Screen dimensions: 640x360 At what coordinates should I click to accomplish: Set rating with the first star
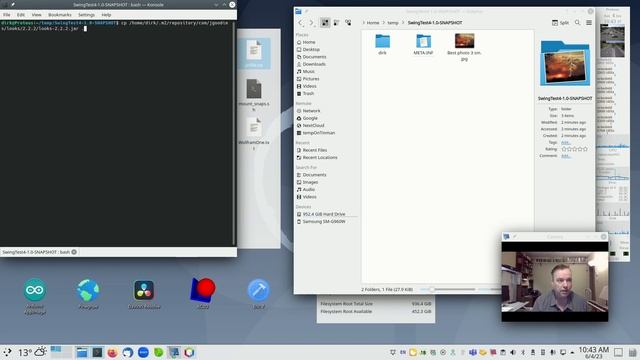[x=564, y=149]
